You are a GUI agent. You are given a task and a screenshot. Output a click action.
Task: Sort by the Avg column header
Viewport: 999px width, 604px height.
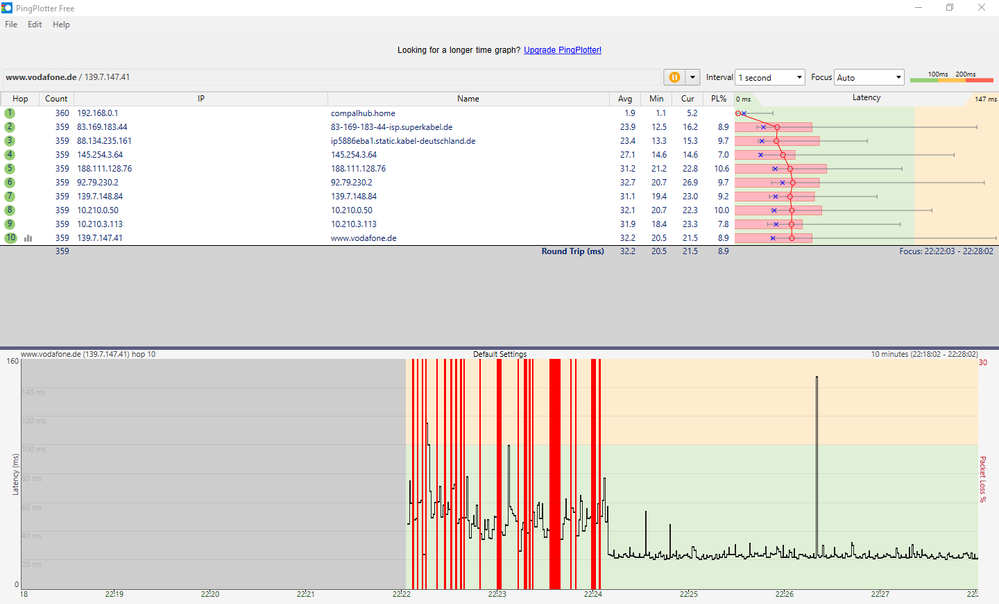coord(625,99)
